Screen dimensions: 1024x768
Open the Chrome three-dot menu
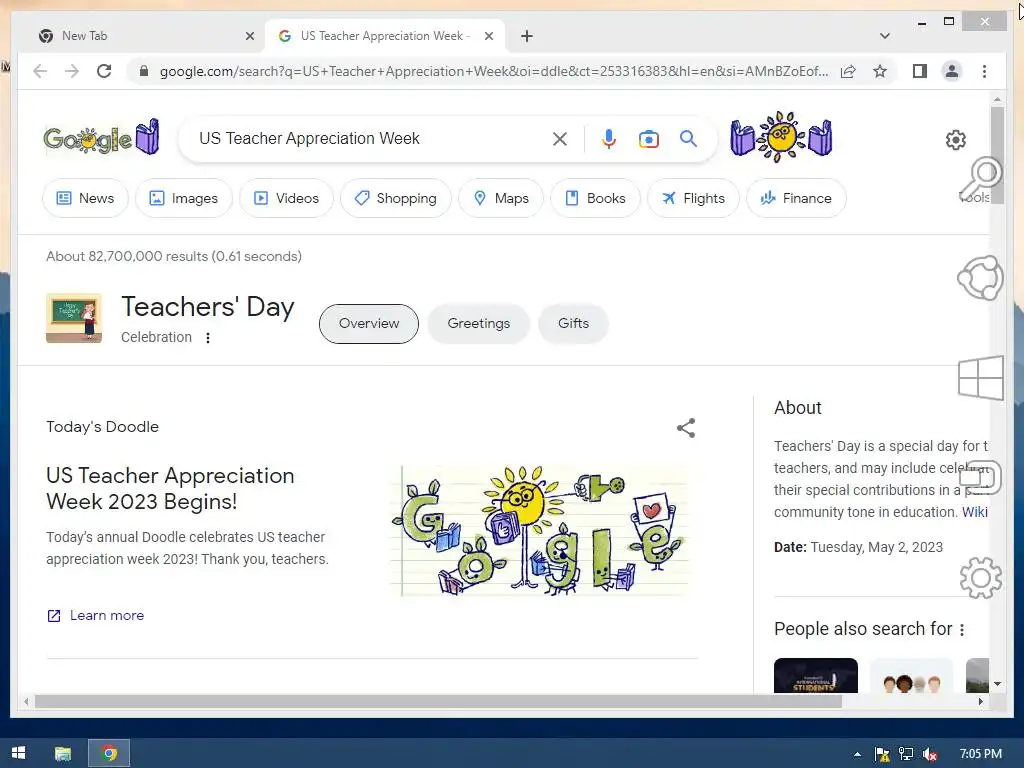pos(984,71)
